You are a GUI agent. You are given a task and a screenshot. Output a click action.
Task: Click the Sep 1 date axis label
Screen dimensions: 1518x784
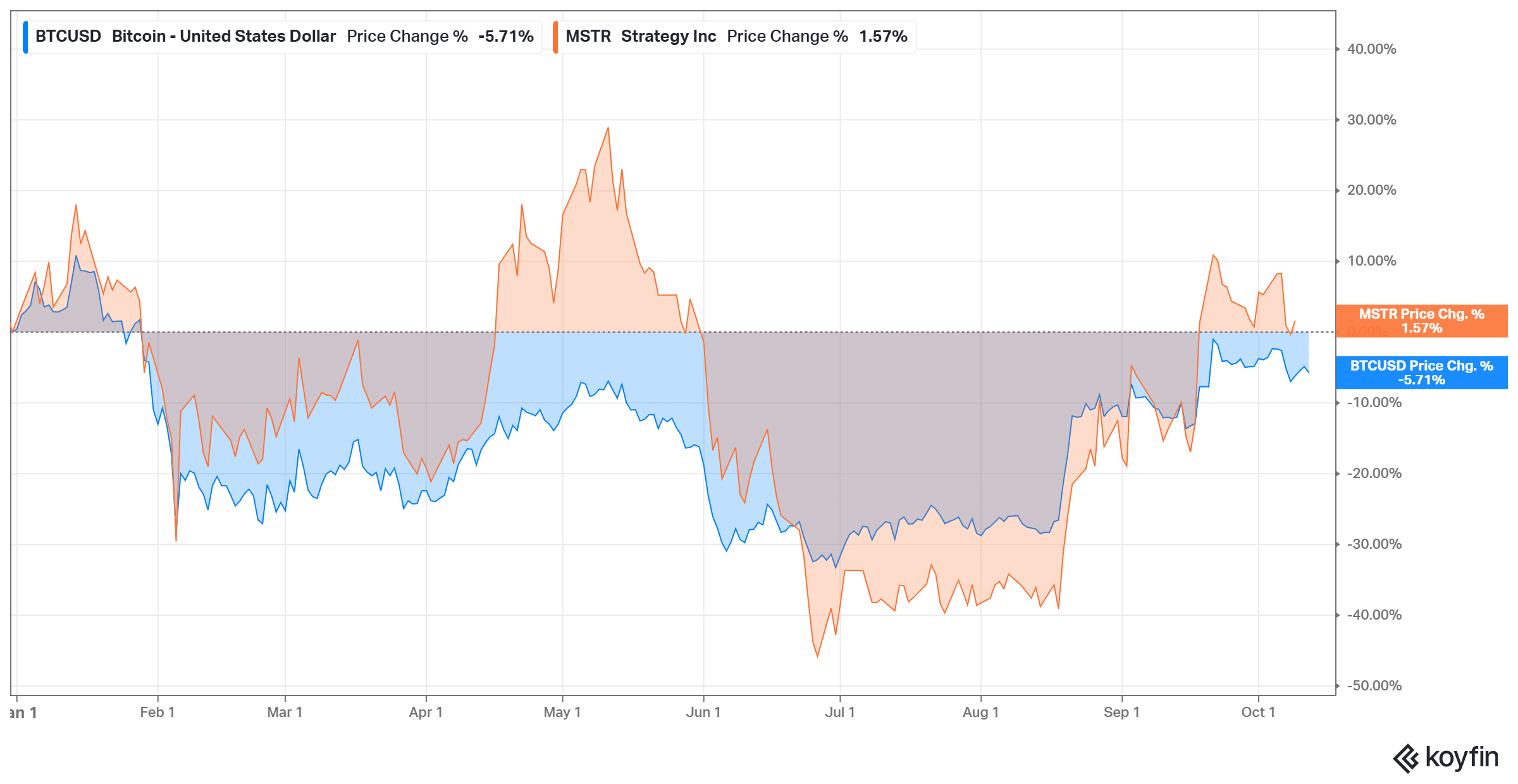(1121, 712)
